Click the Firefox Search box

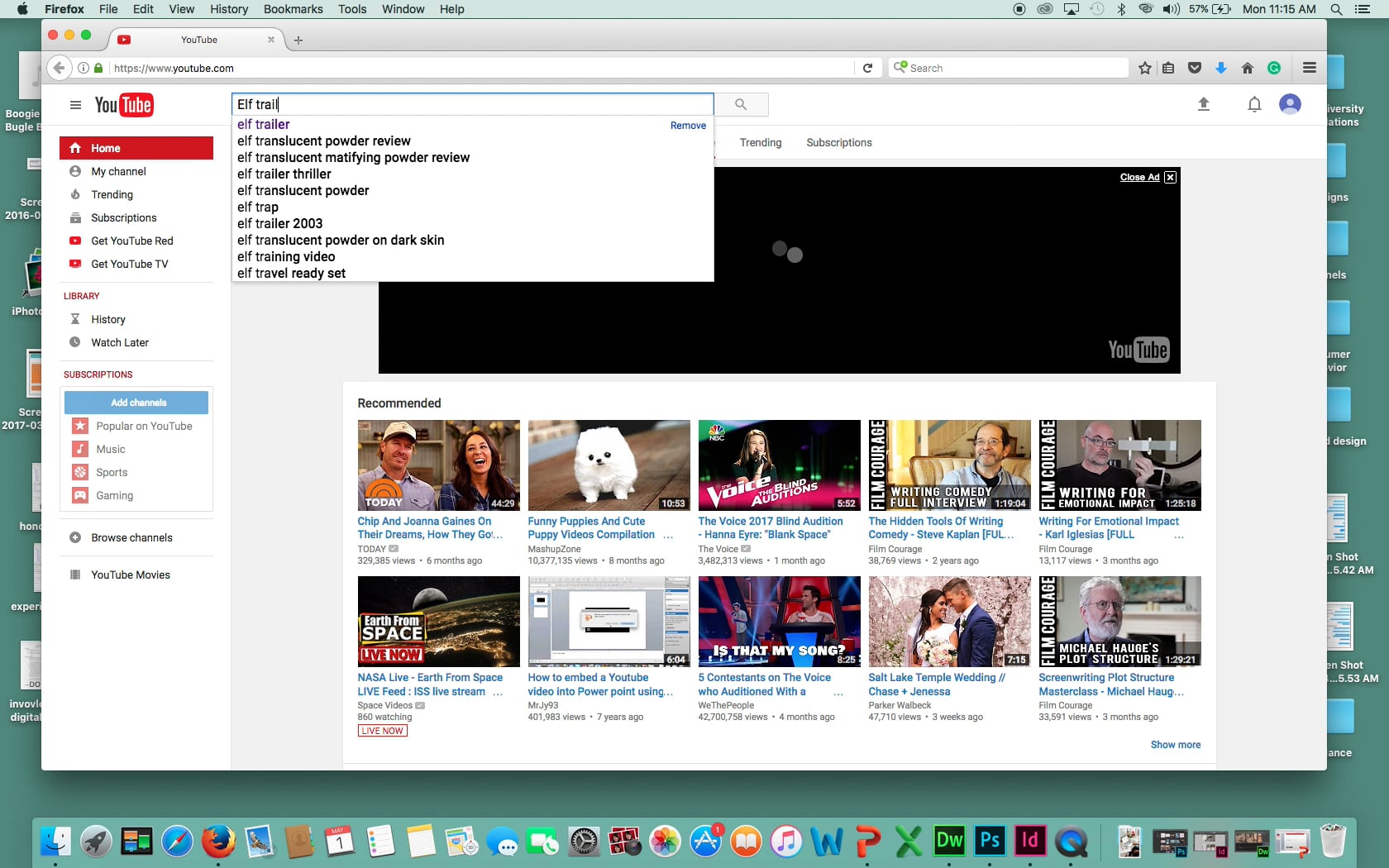1009,68
